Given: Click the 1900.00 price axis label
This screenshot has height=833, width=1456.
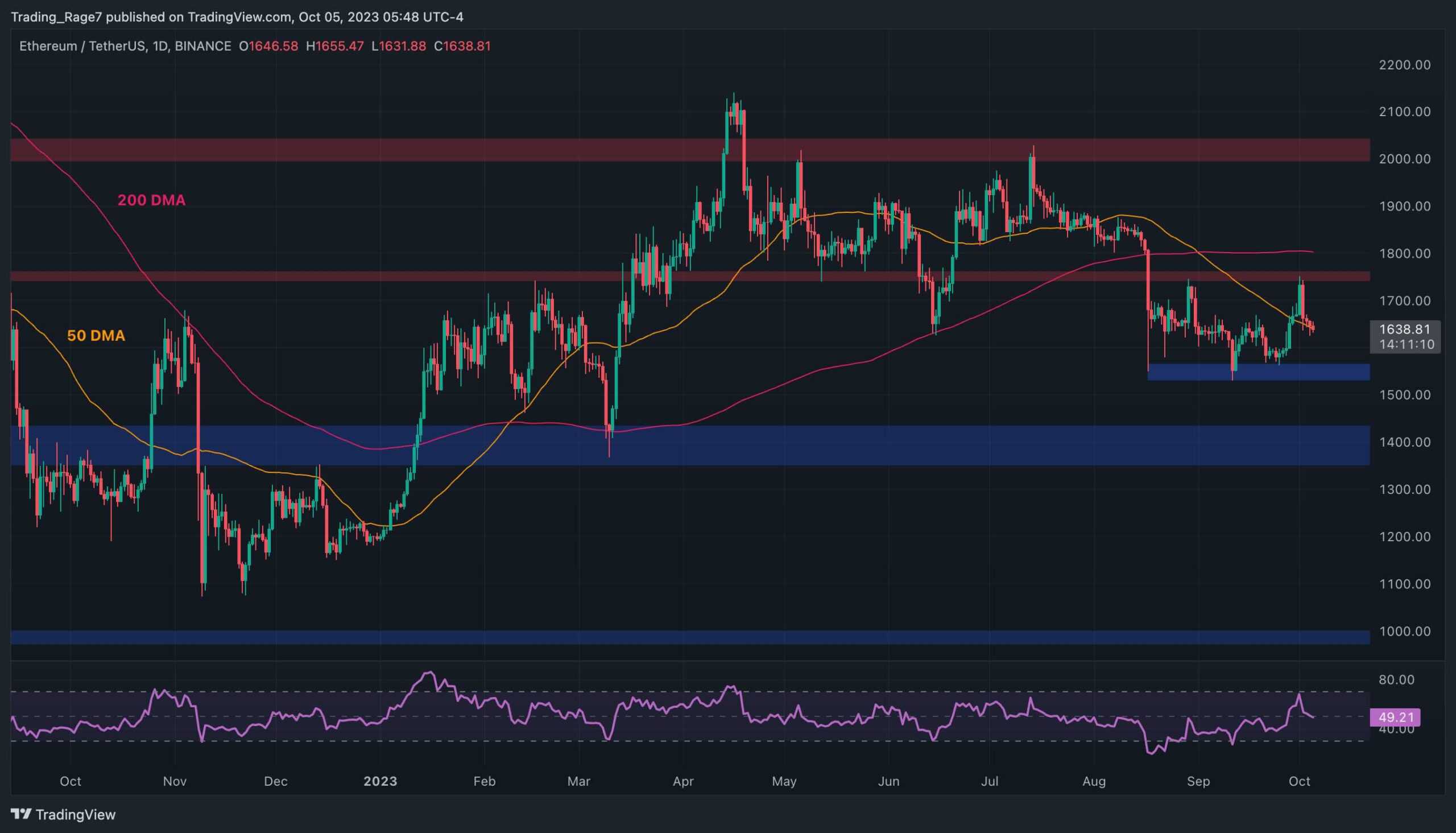Looking at the screenshot, I should point(1405,207).
